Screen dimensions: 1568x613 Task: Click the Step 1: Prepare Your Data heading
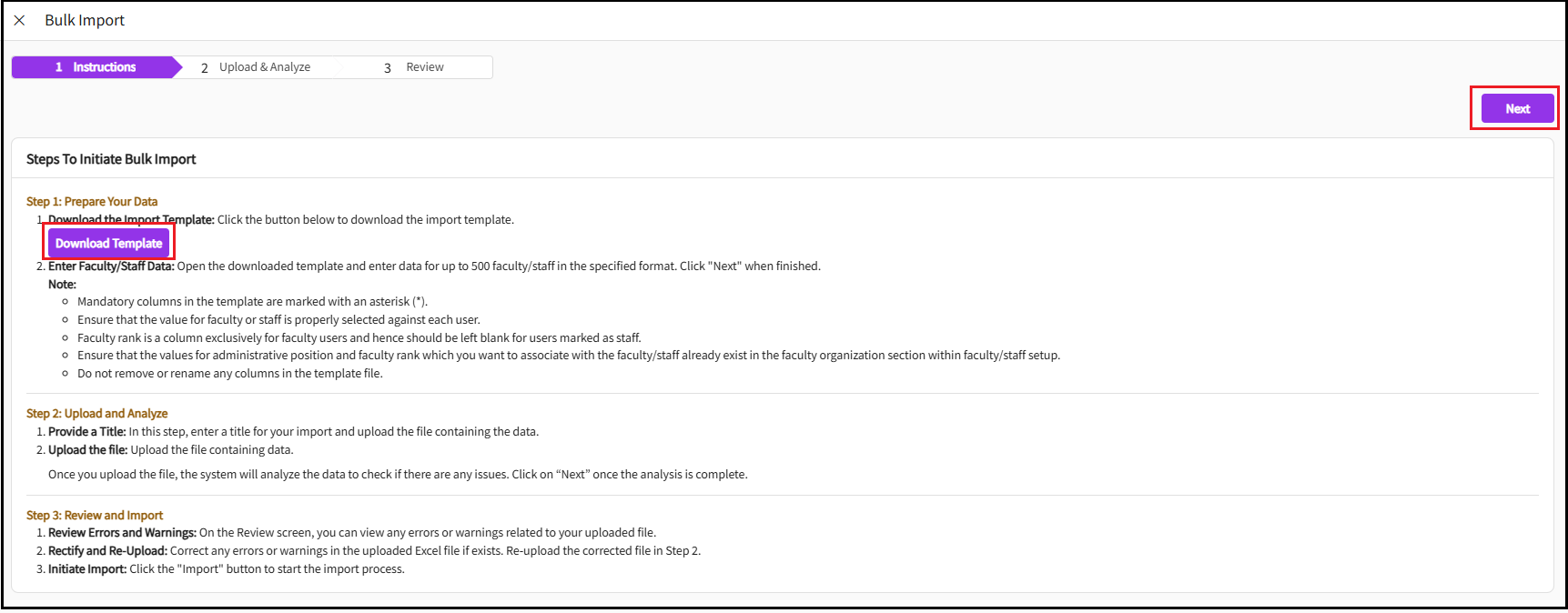coord(92,202)
